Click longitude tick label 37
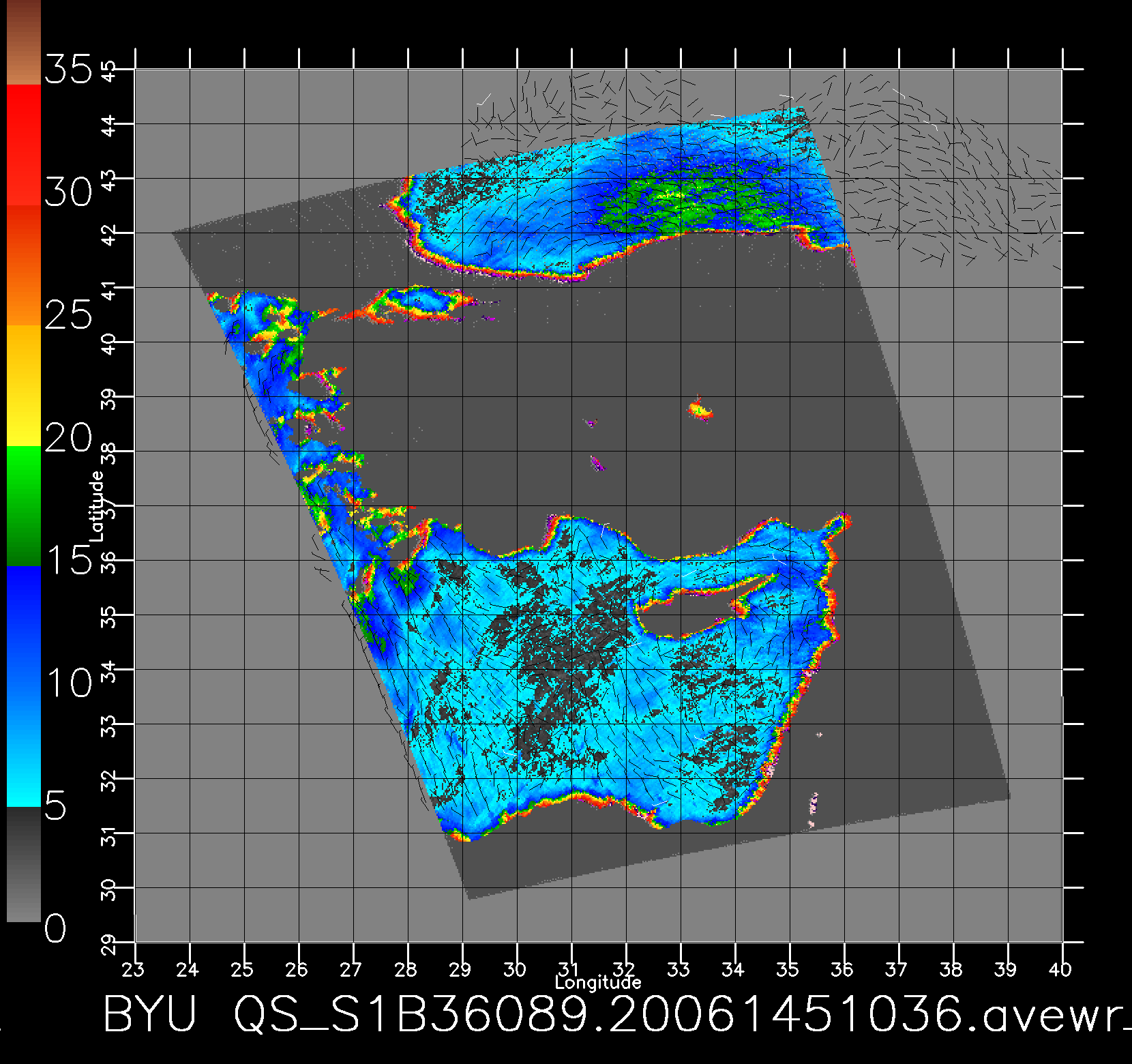Image resolution: width=1132 pixels, height=1064 pixels. pyautogui.click(x=897, y=969)
